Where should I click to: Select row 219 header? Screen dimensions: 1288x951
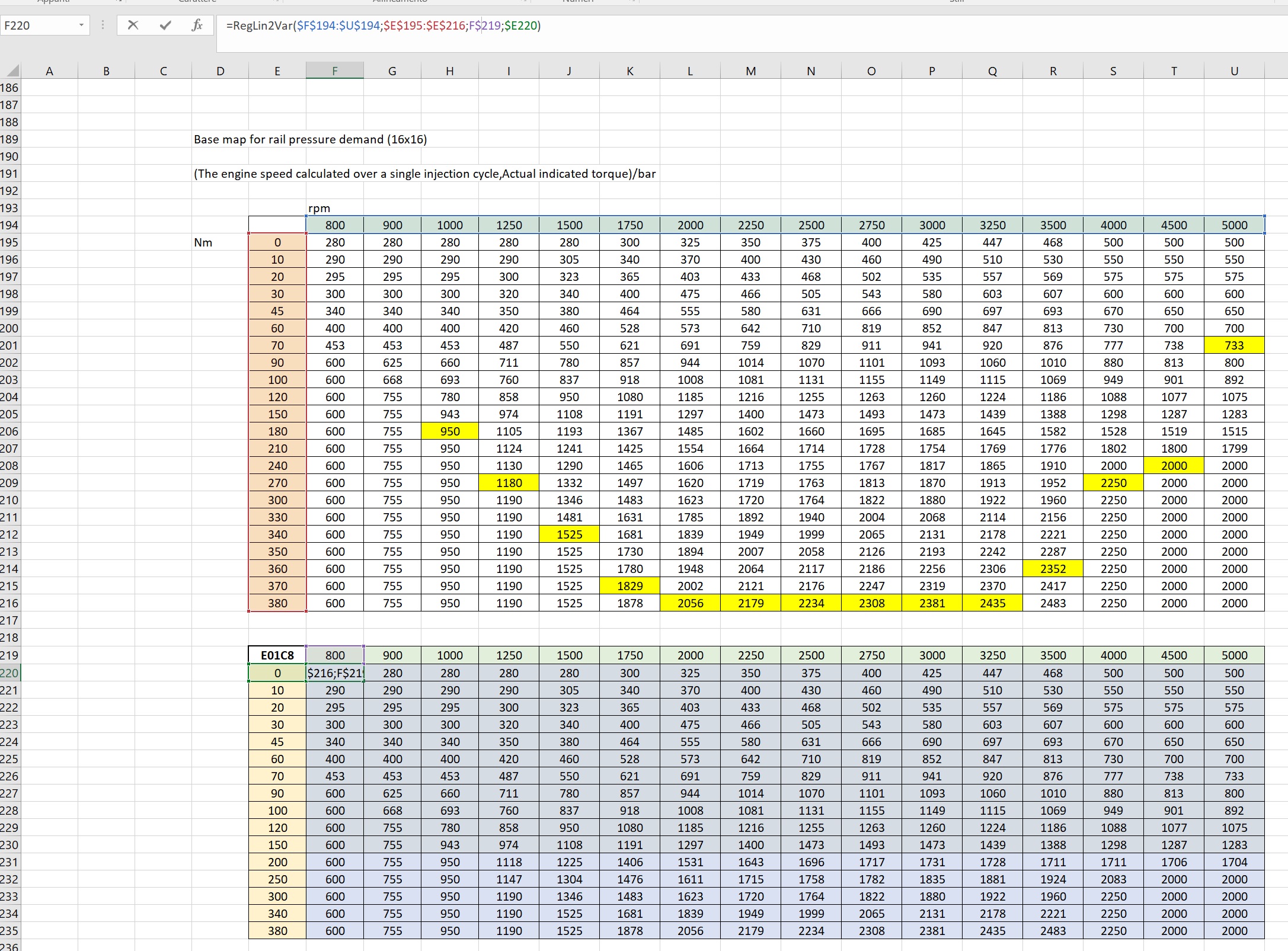tap(9, 655)
